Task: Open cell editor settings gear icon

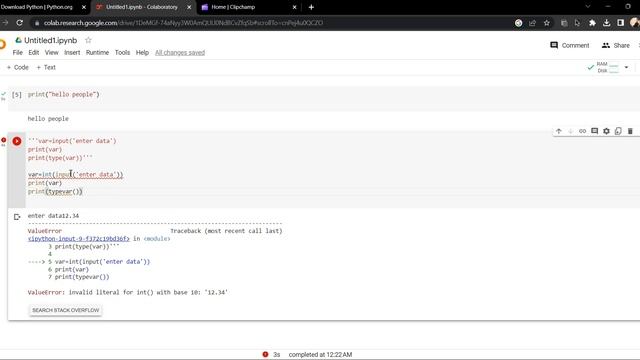Action: coord(606,131)
